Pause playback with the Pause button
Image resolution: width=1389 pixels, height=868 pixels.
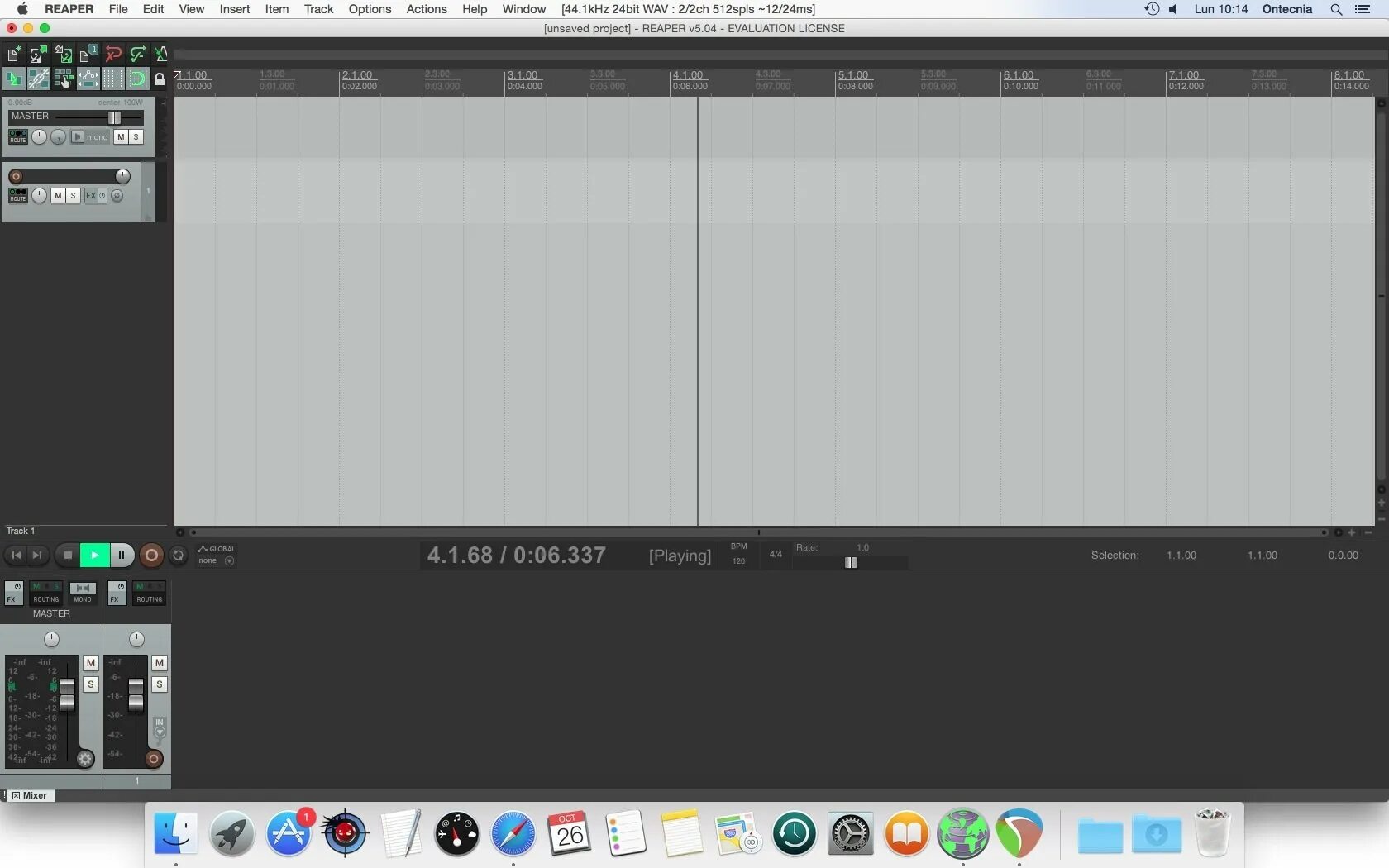point(122,556)
